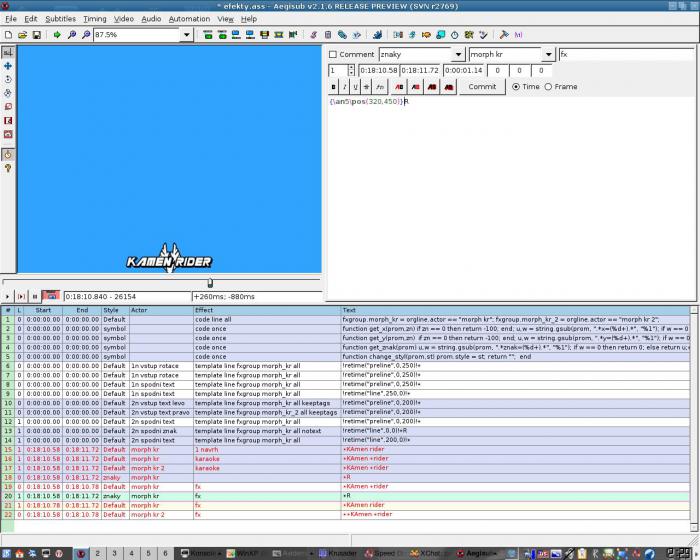Switch to virtual desktop 3 in taskbar
The image size is (700, 560).
(114, 554)
